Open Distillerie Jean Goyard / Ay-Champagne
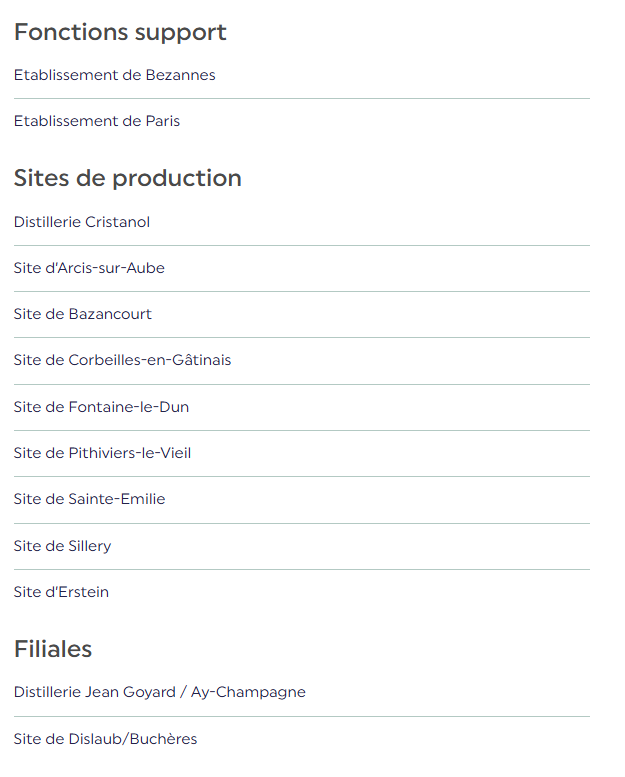This screenshot has width=625, height=777. point(160,692)
